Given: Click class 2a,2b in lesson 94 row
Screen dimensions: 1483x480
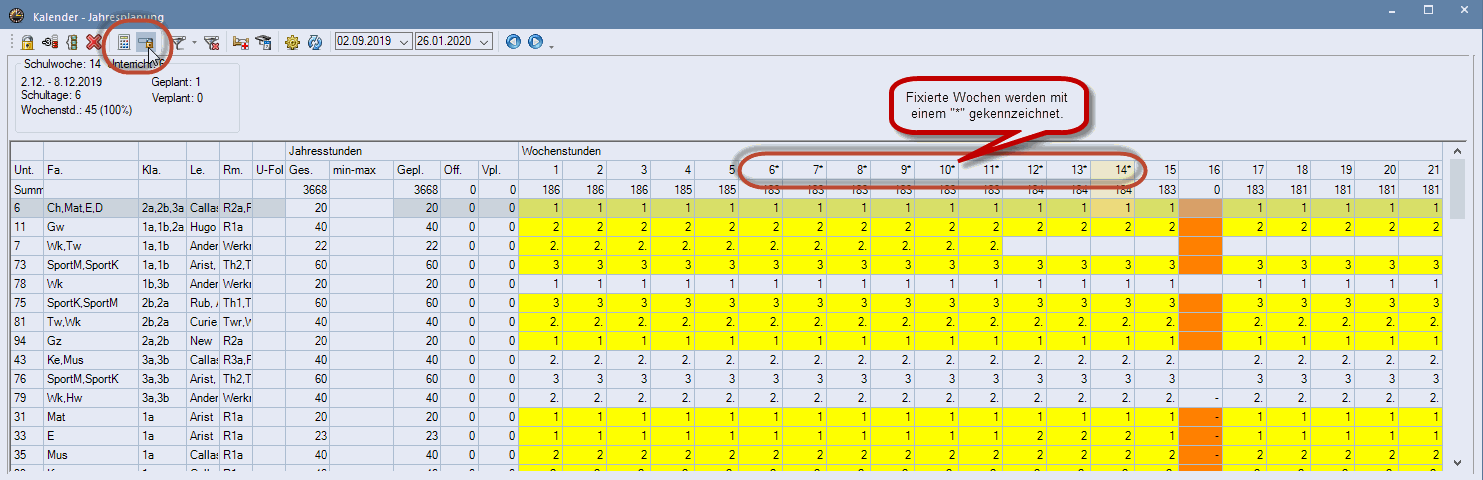Looking at the screenshot, I should pos(162,340).
